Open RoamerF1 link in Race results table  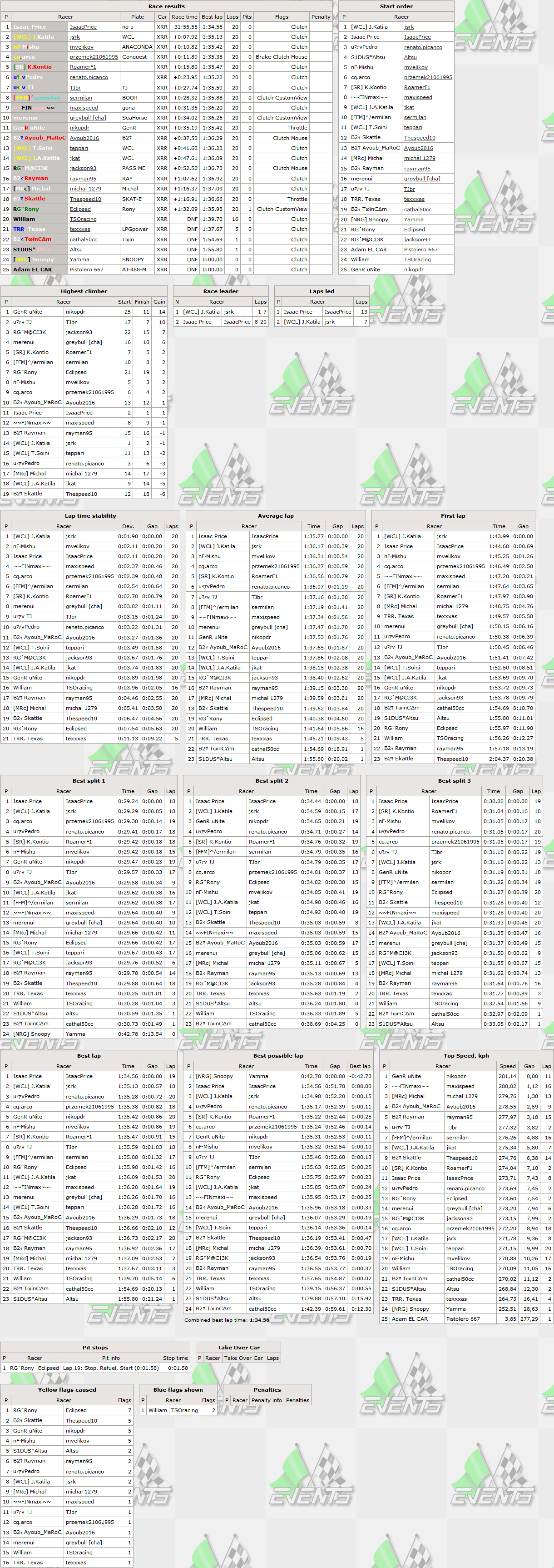tap(83, 67)
